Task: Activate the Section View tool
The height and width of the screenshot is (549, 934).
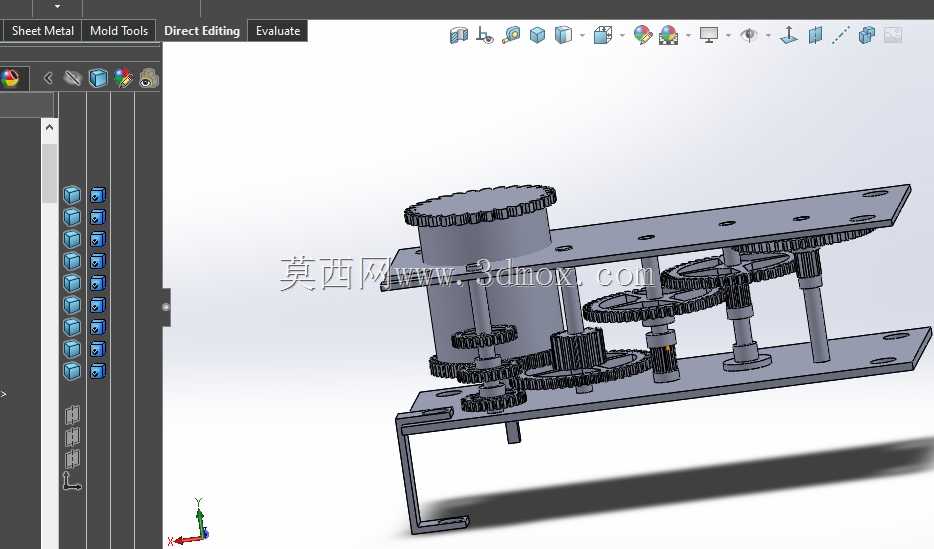Action: pos(459,35)
